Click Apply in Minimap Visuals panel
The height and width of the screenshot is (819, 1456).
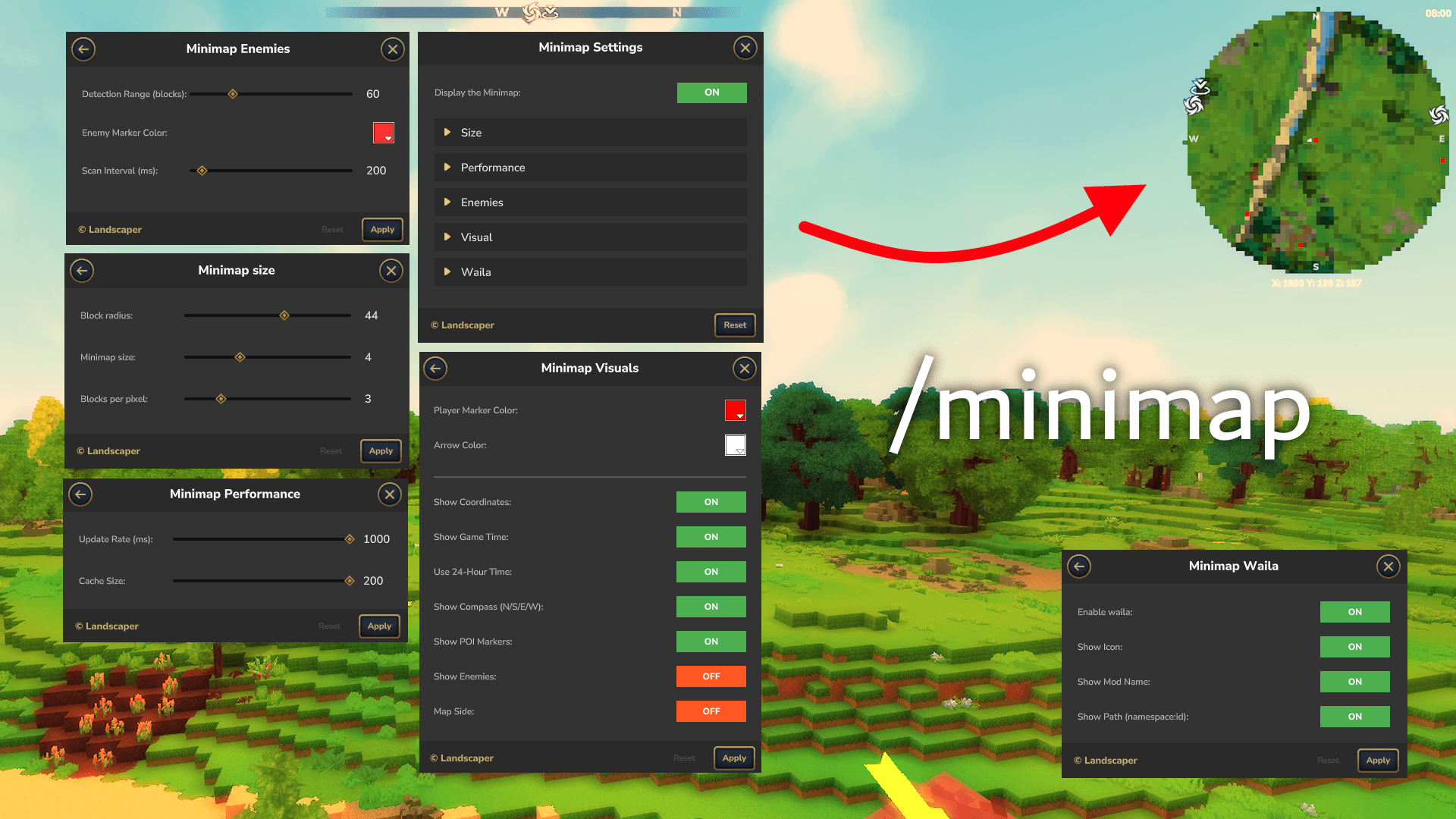point(734,758)
